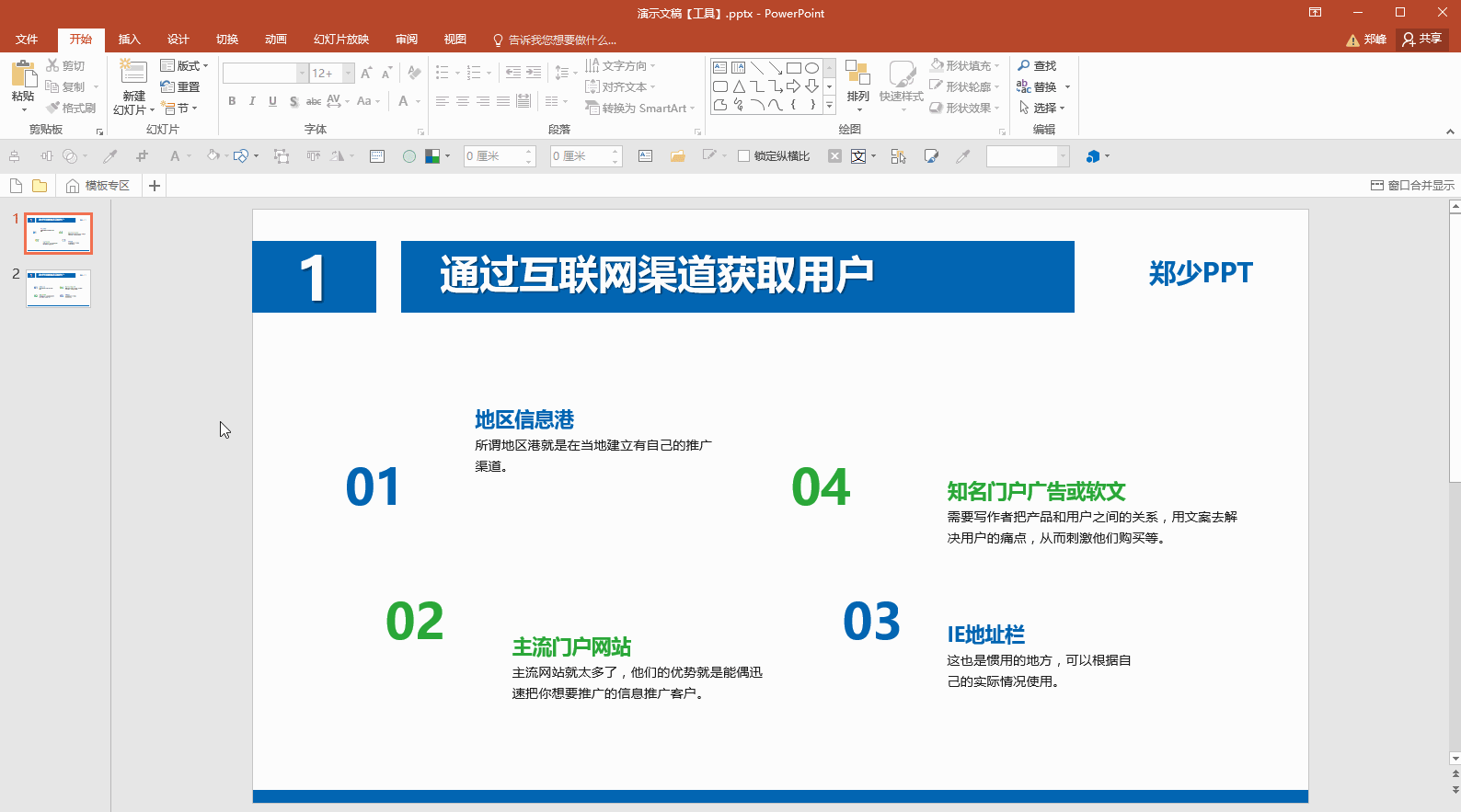Toggle the 锁定纵横比 checkbox
The width and height of the screenshot is (1461, 812).
point(743,156)
